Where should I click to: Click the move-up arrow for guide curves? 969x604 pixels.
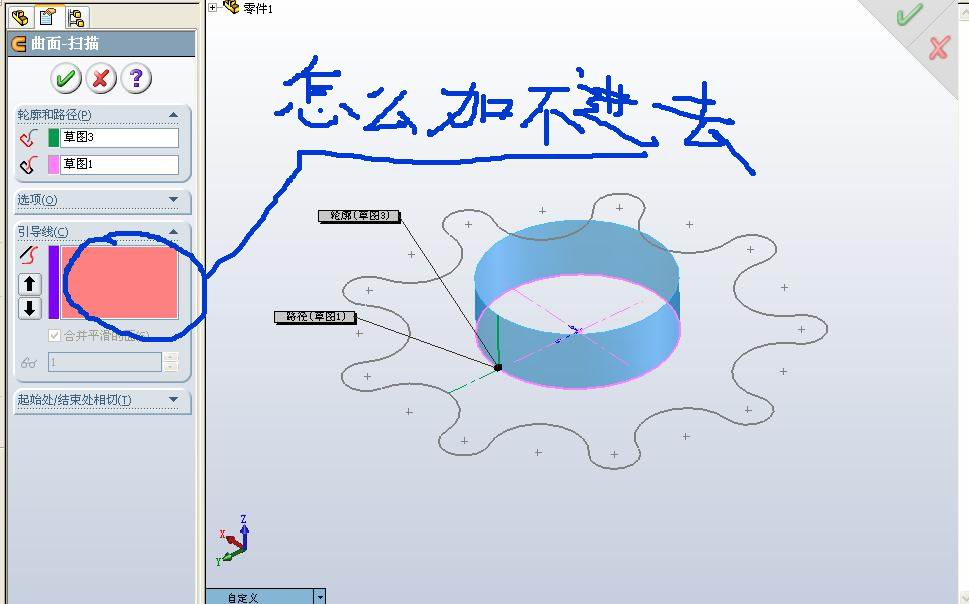tap(29, 285)
